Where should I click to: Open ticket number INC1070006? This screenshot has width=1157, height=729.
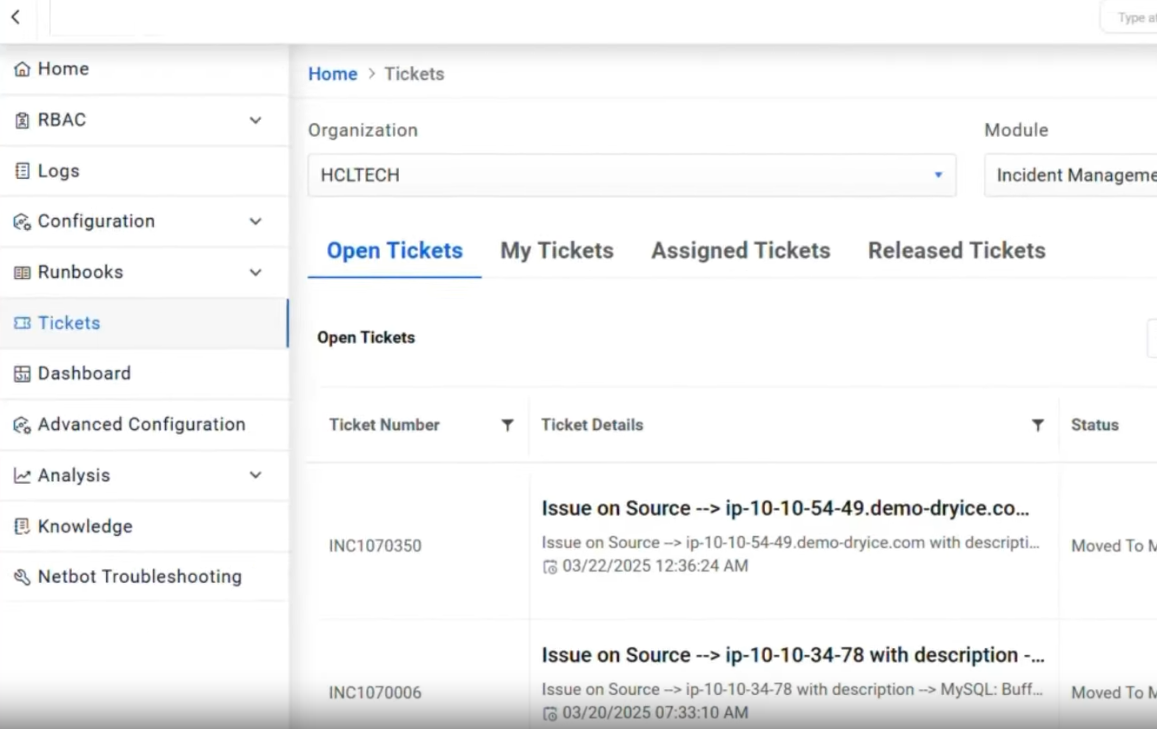pyautogui.click(x=375, y=693)
